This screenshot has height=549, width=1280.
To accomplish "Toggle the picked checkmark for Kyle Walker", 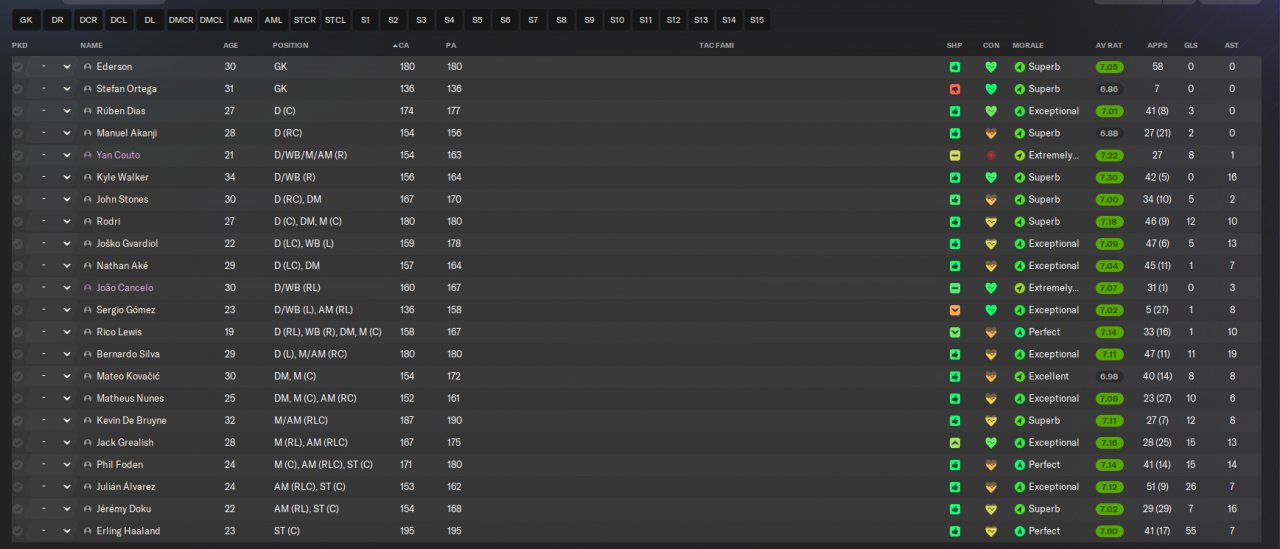I will pyautogui.click(x=17, y=177).
